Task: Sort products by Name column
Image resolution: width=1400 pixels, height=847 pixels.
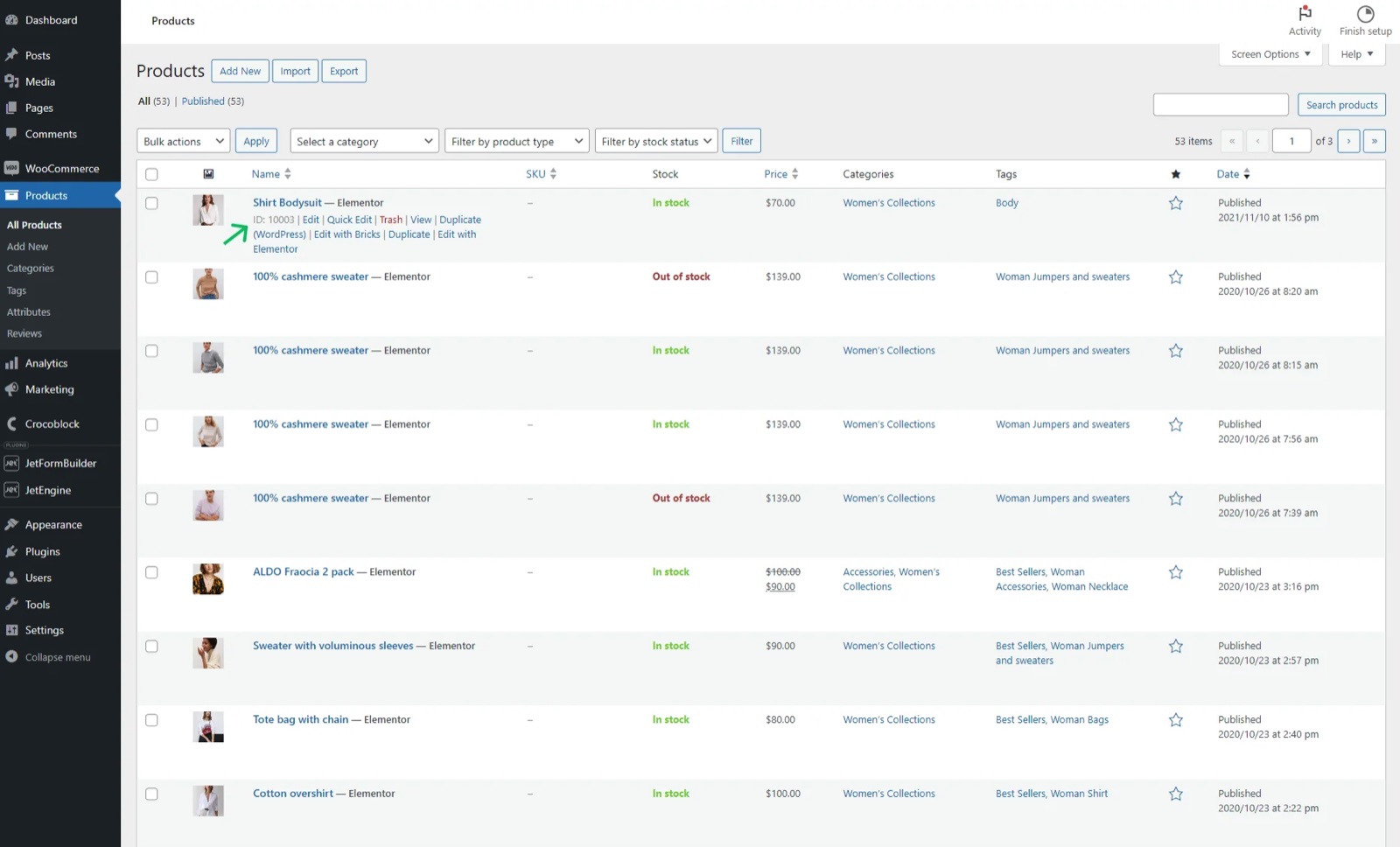Action: click(x=271, y=174)
